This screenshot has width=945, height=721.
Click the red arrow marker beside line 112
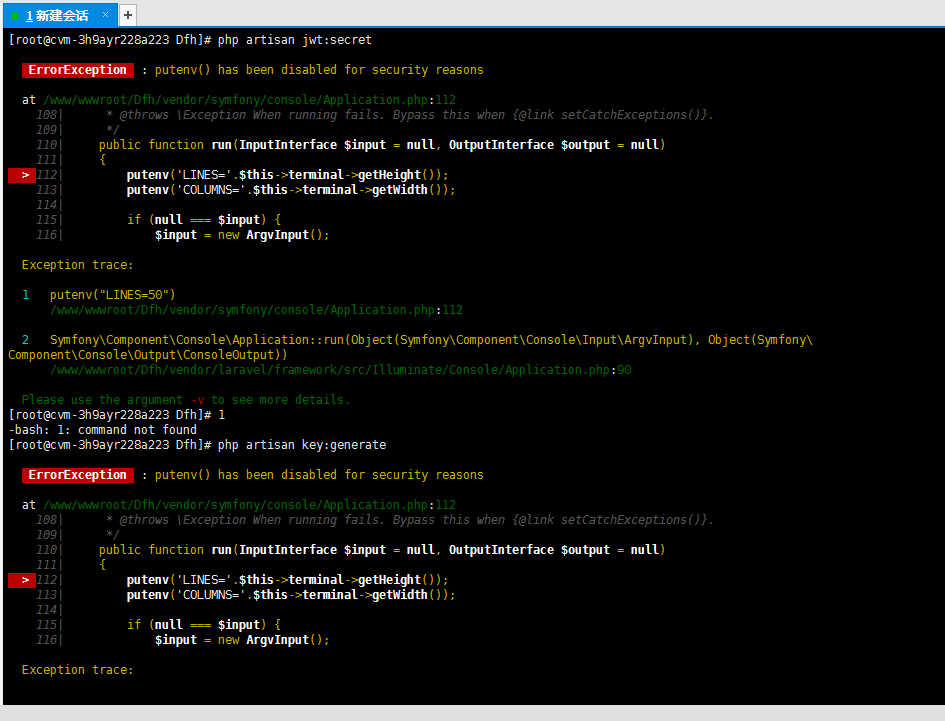[21, 174]
